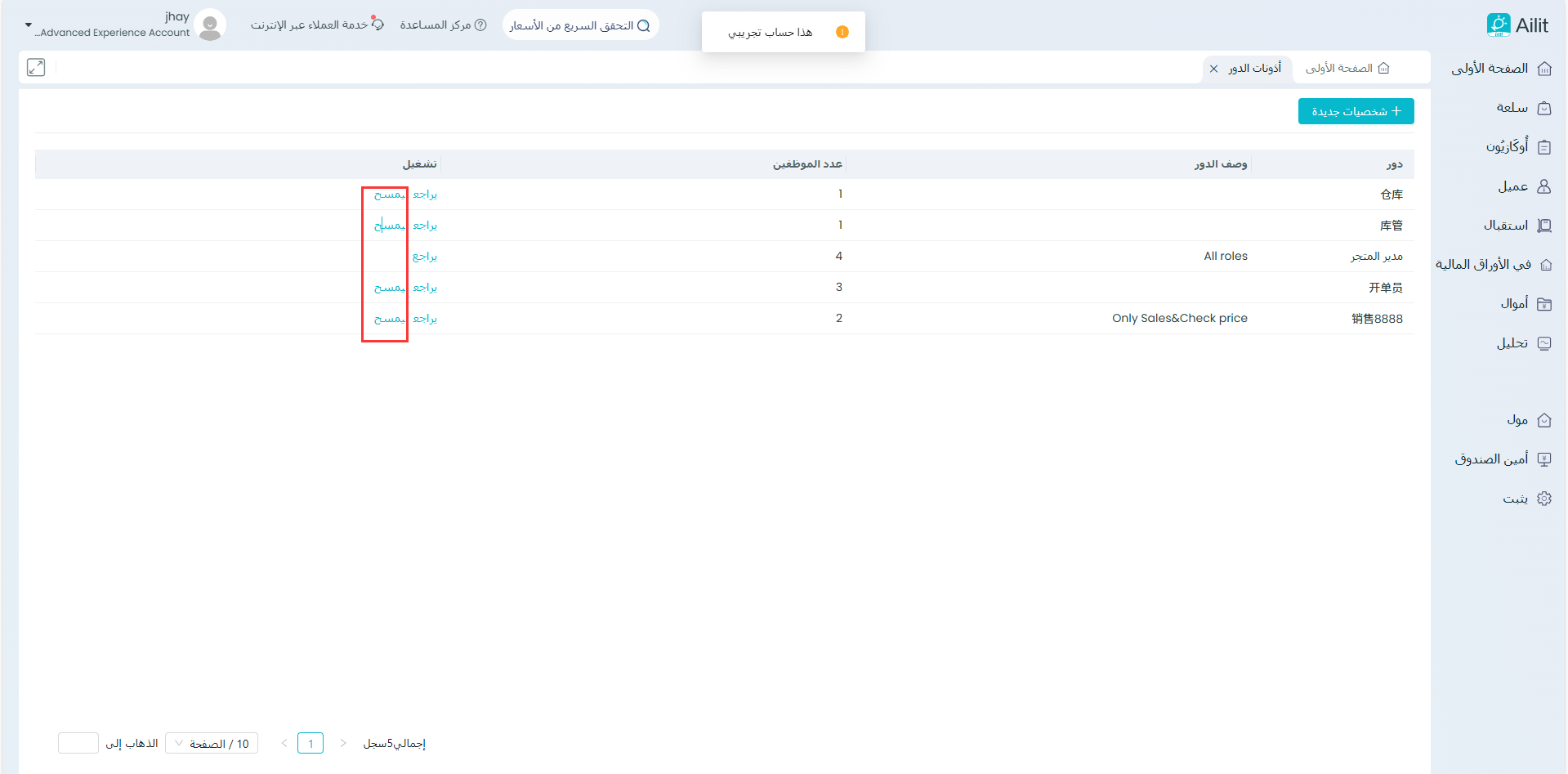Screen dimensions: 1568x774
Task: Open the يثبت settings sidebar menu
Action: coord(1515,499)
